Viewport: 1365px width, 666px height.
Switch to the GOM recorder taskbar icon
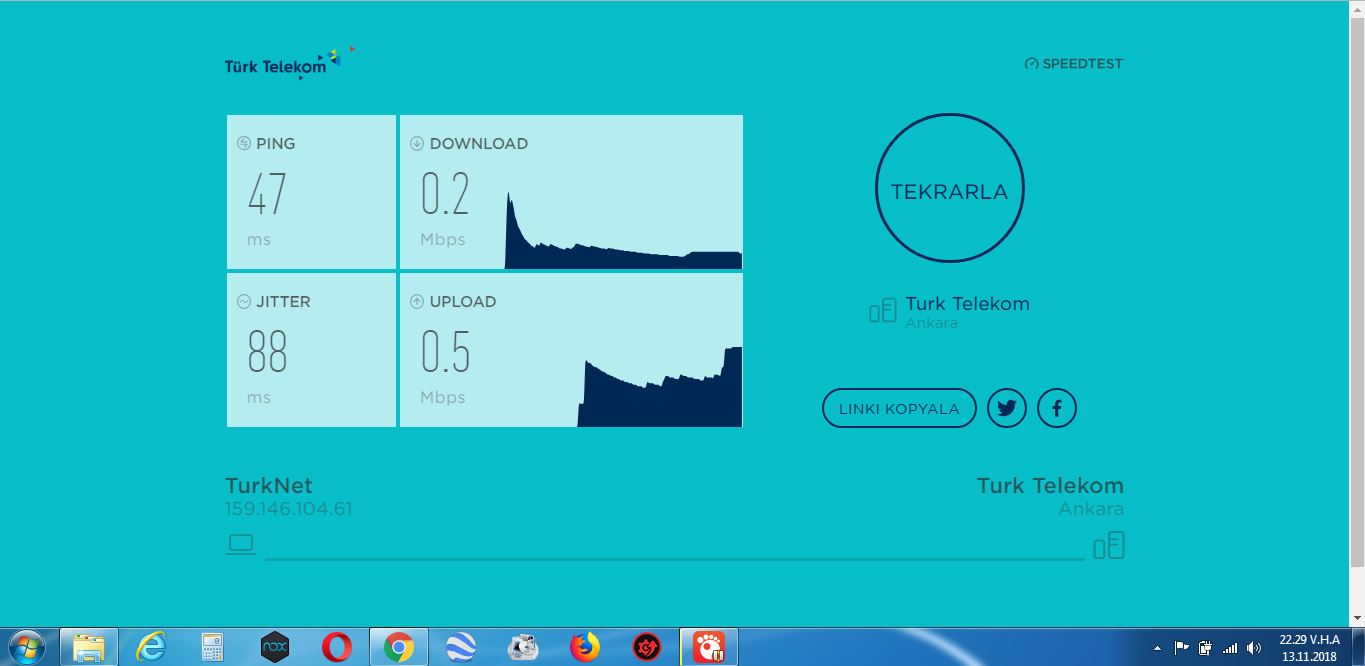click(709, 647)
